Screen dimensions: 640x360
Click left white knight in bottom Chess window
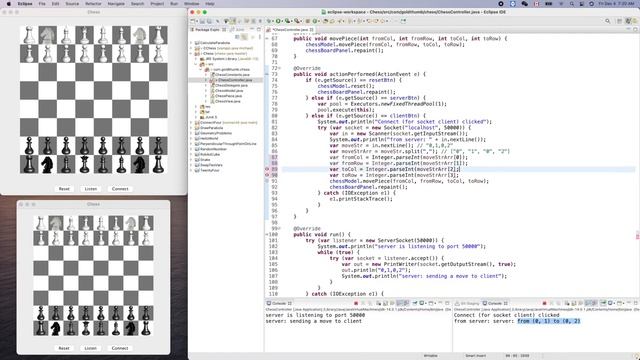56,223
